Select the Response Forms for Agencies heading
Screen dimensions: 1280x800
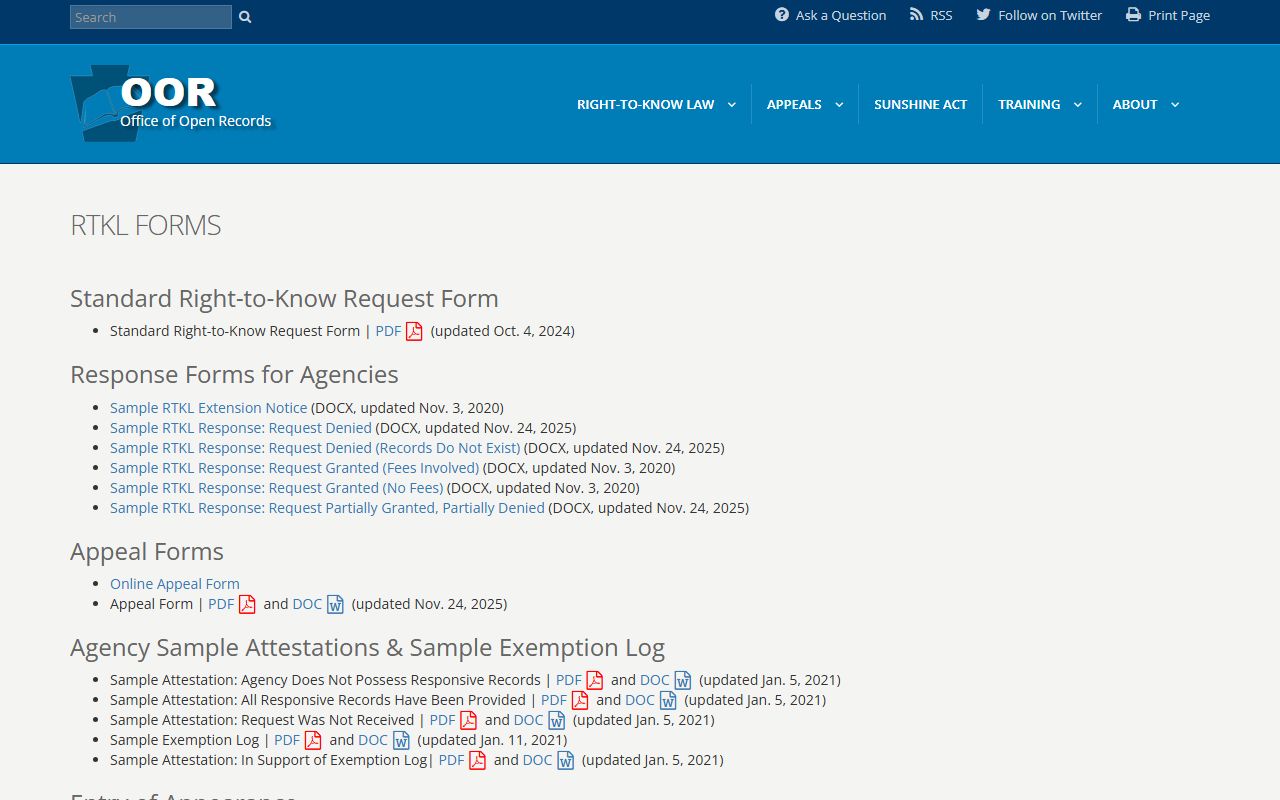[234, 374]
